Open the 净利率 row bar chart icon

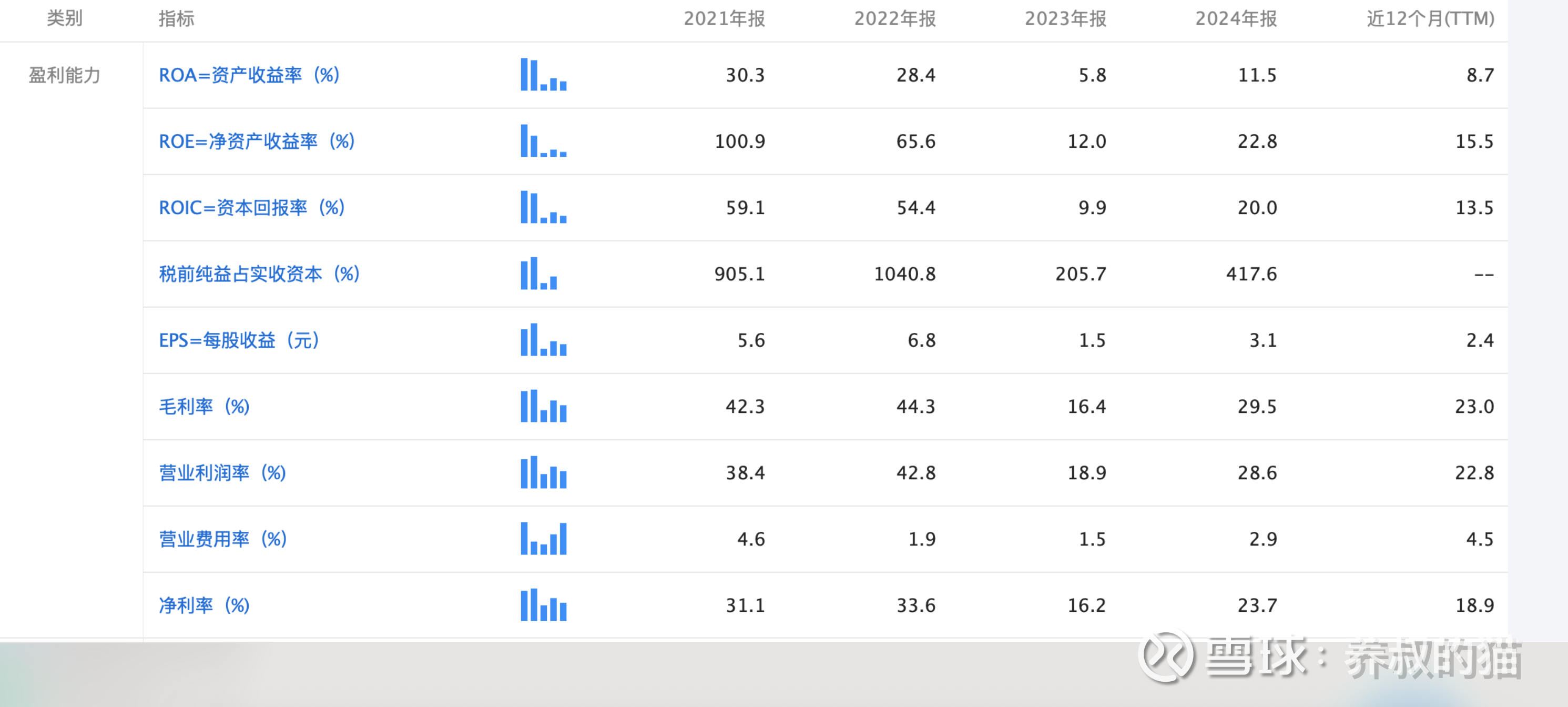(x=543, y=605)
